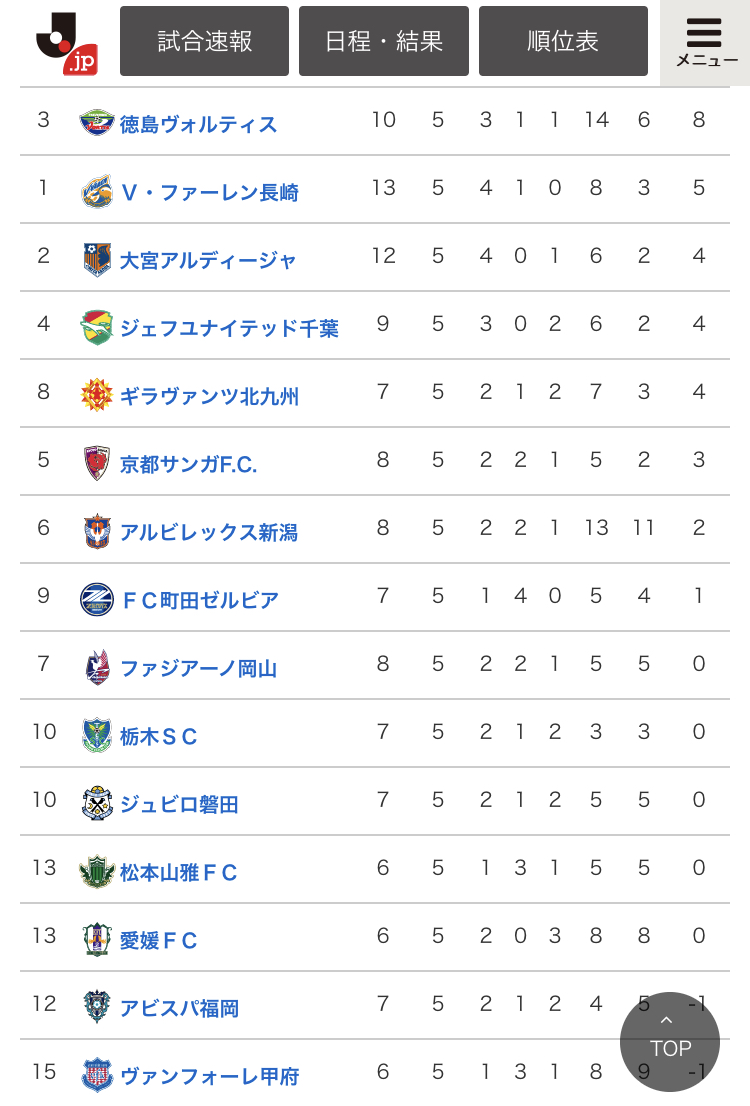Click the 徳島ヴォルティス team crest
Screen dimensions: 750x1106
[x=97, y=123]
